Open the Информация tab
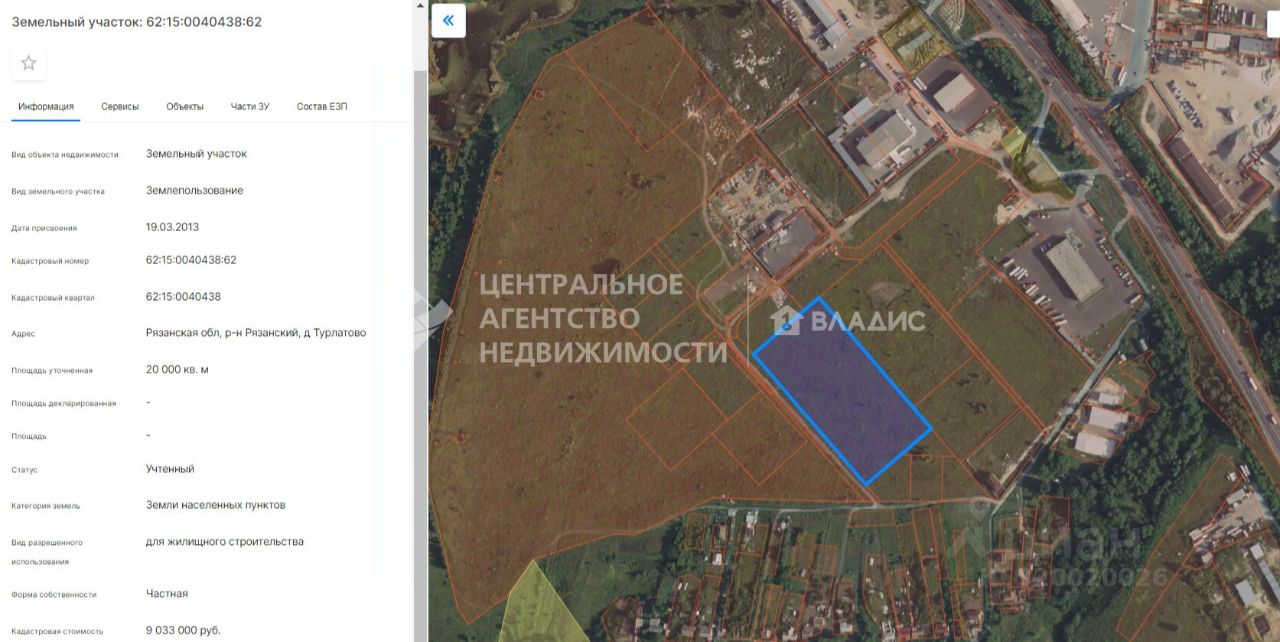Viewport: 1280px width, 642px height. [46, 106]
